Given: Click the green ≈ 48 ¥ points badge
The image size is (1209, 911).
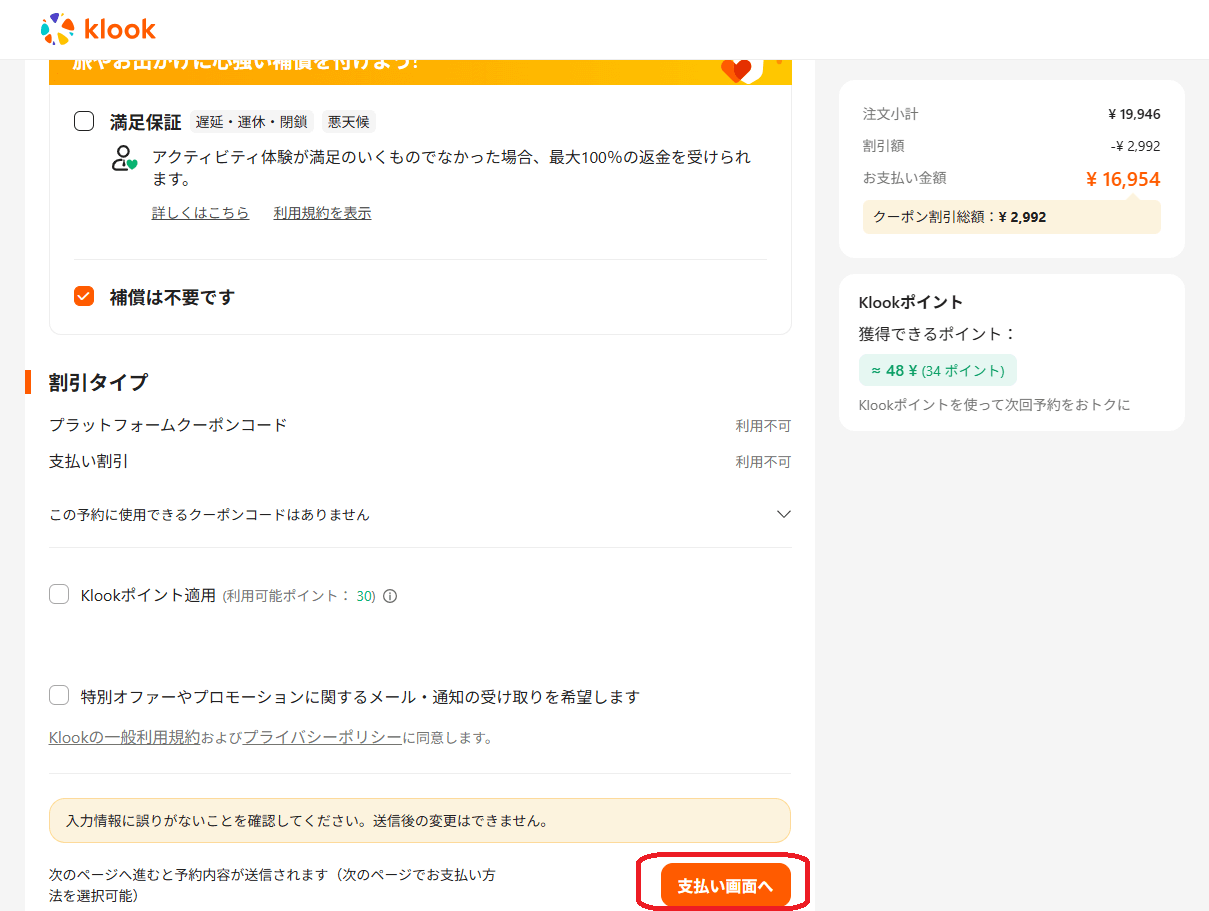Looking at the screenshot, I should coord(937,370).
